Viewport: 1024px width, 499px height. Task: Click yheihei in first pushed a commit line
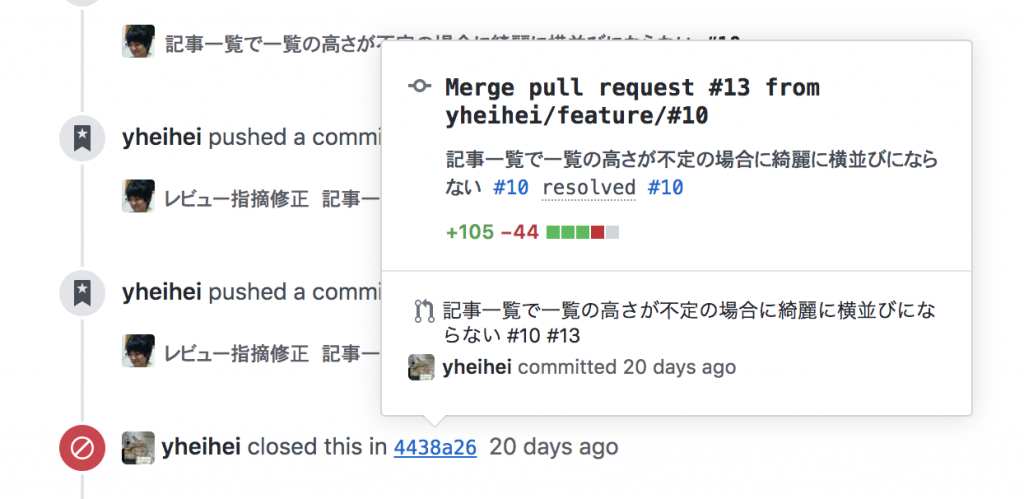point(161,138)
